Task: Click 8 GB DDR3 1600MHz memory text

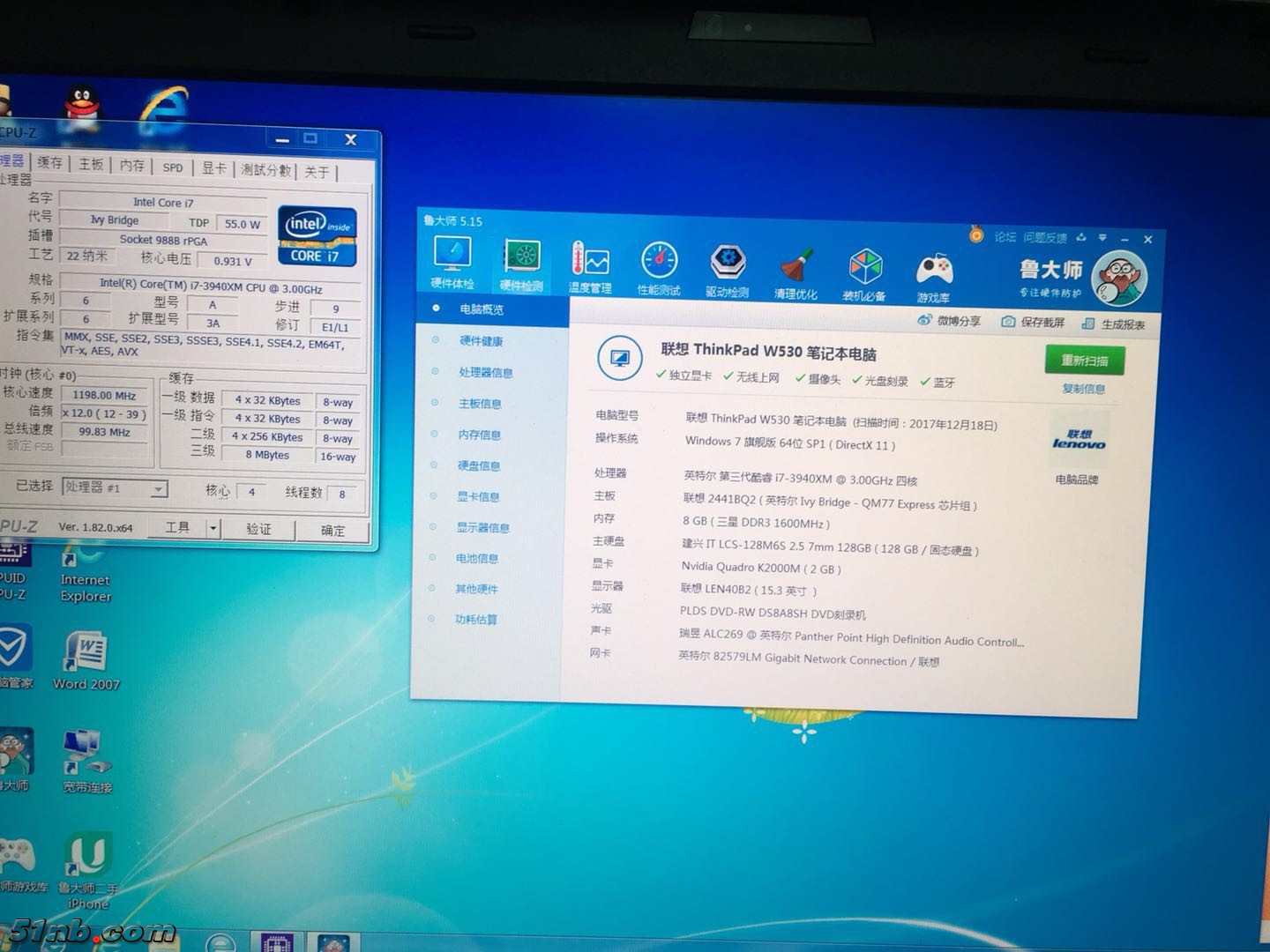Action: point(756,522)
